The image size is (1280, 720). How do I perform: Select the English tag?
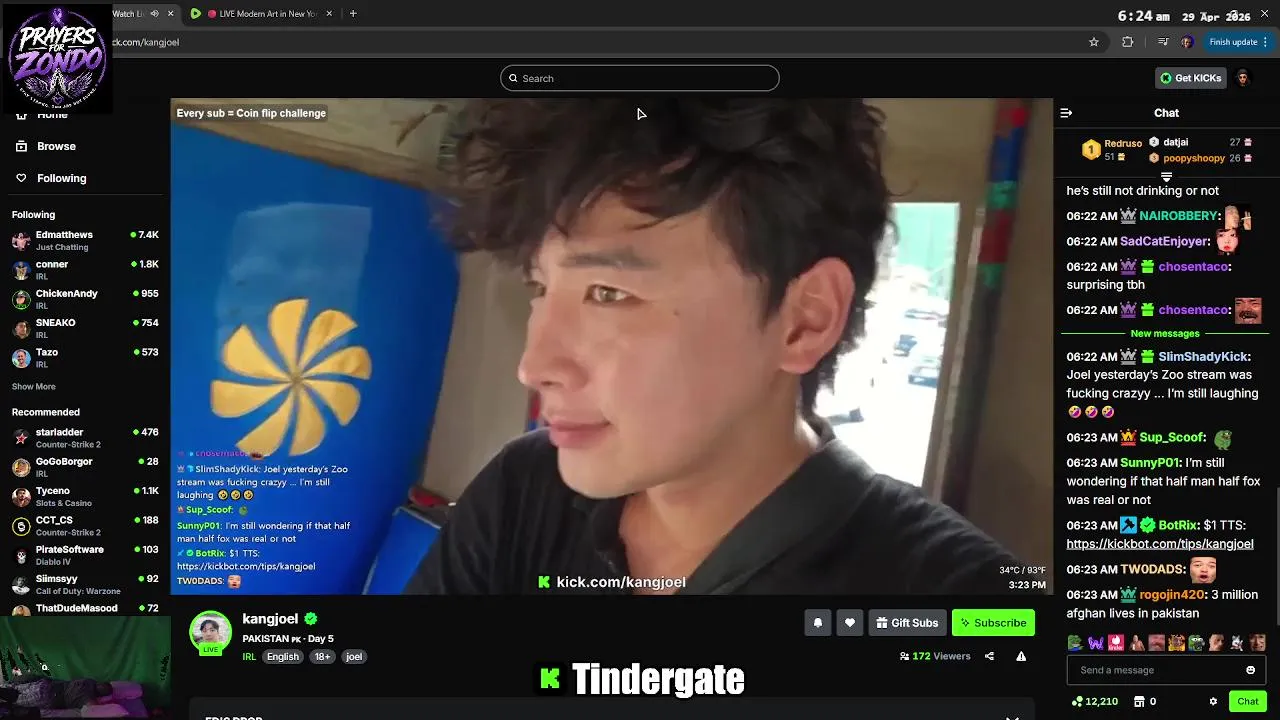coord(283,657)
